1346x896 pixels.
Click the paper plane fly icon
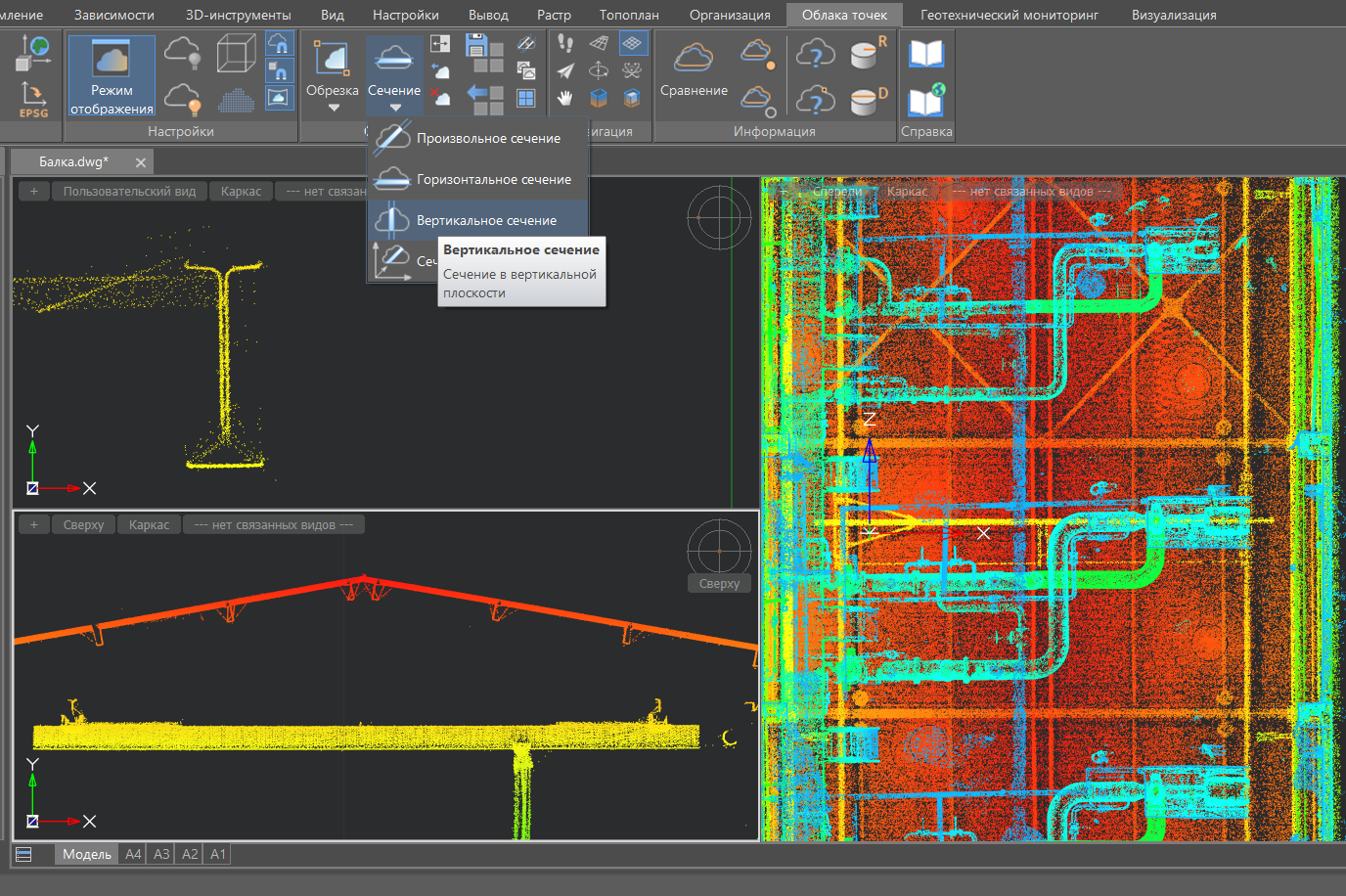coord(565,70)
